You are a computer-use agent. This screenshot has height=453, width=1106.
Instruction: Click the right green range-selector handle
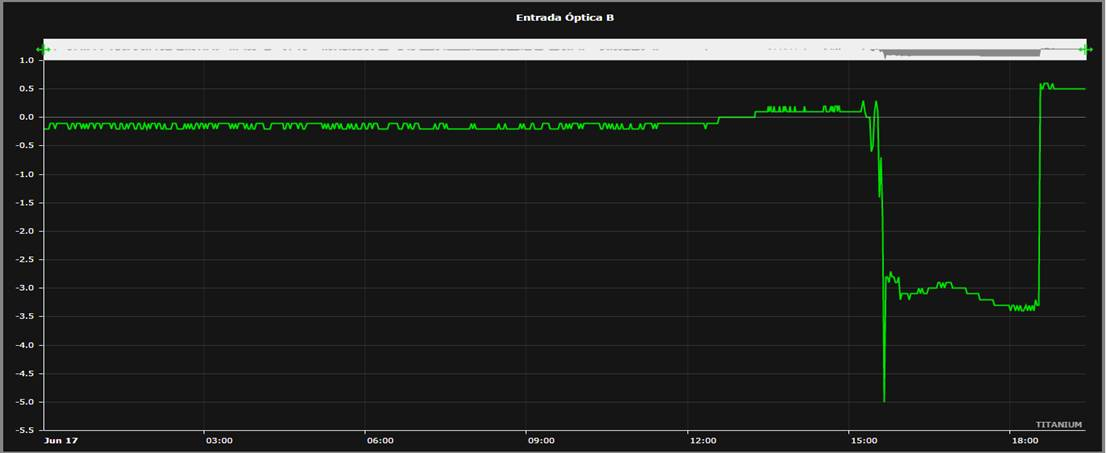pos(1086,49)
